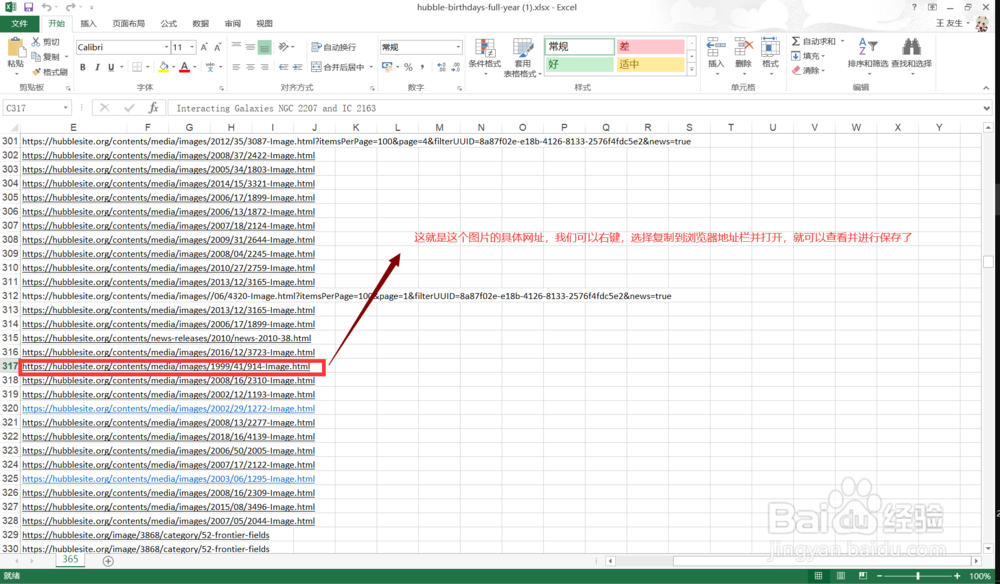Click the orientation text-angle icon
Viewport: 1000px width, 584px height.
pos(284,47)
